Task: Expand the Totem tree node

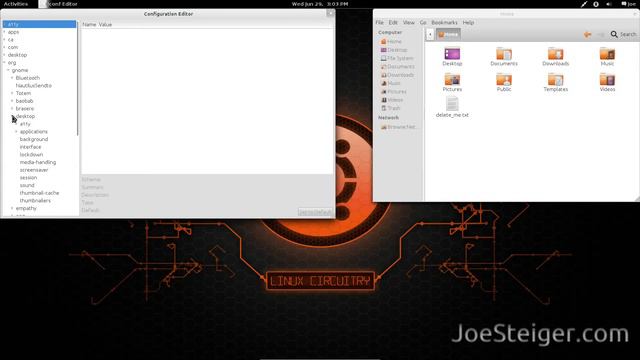Action: pyautogui.click(x=12, y=93)
